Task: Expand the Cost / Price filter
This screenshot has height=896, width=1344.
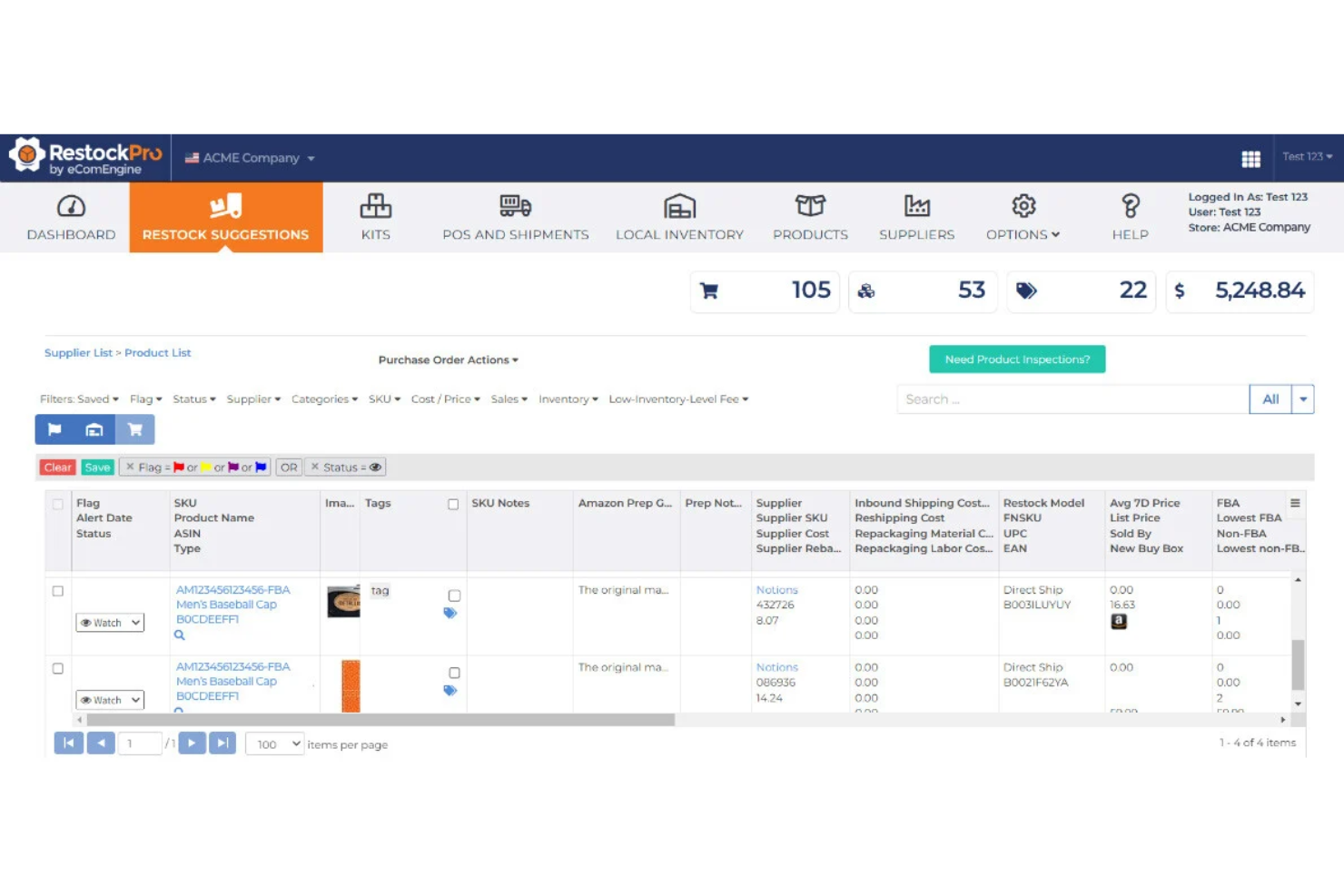Action: (x=444, y=399)
